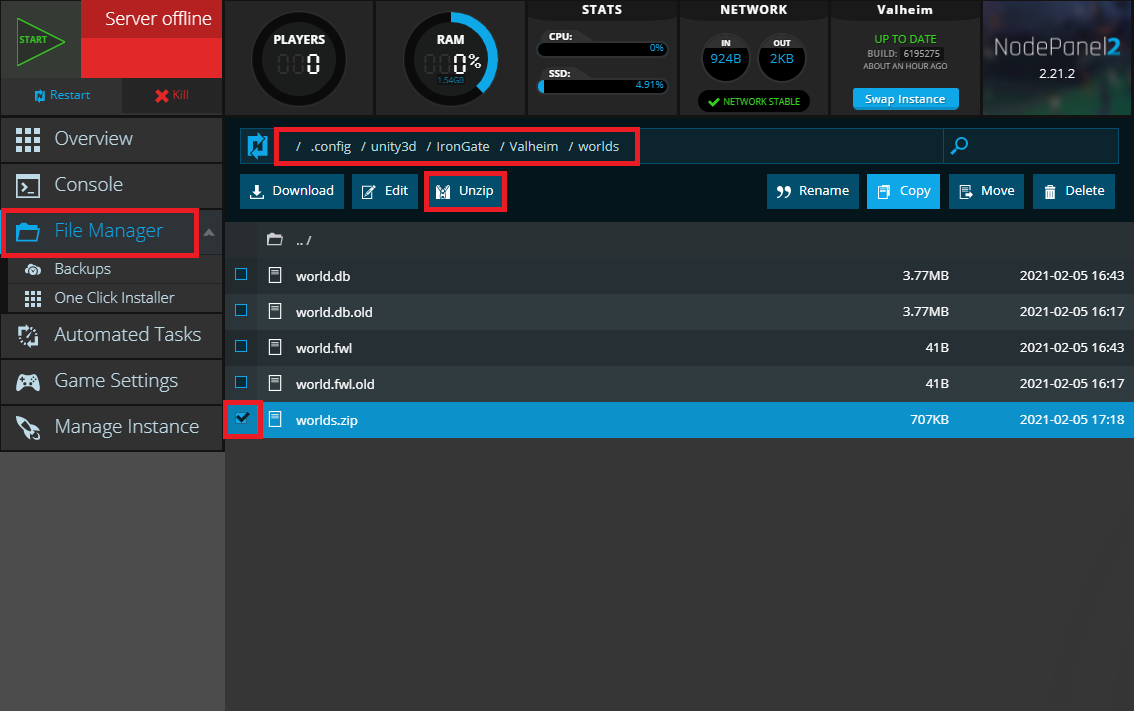Click the world.fwl.old file icon
1134x711 pixels.
[x=275, y=383]
